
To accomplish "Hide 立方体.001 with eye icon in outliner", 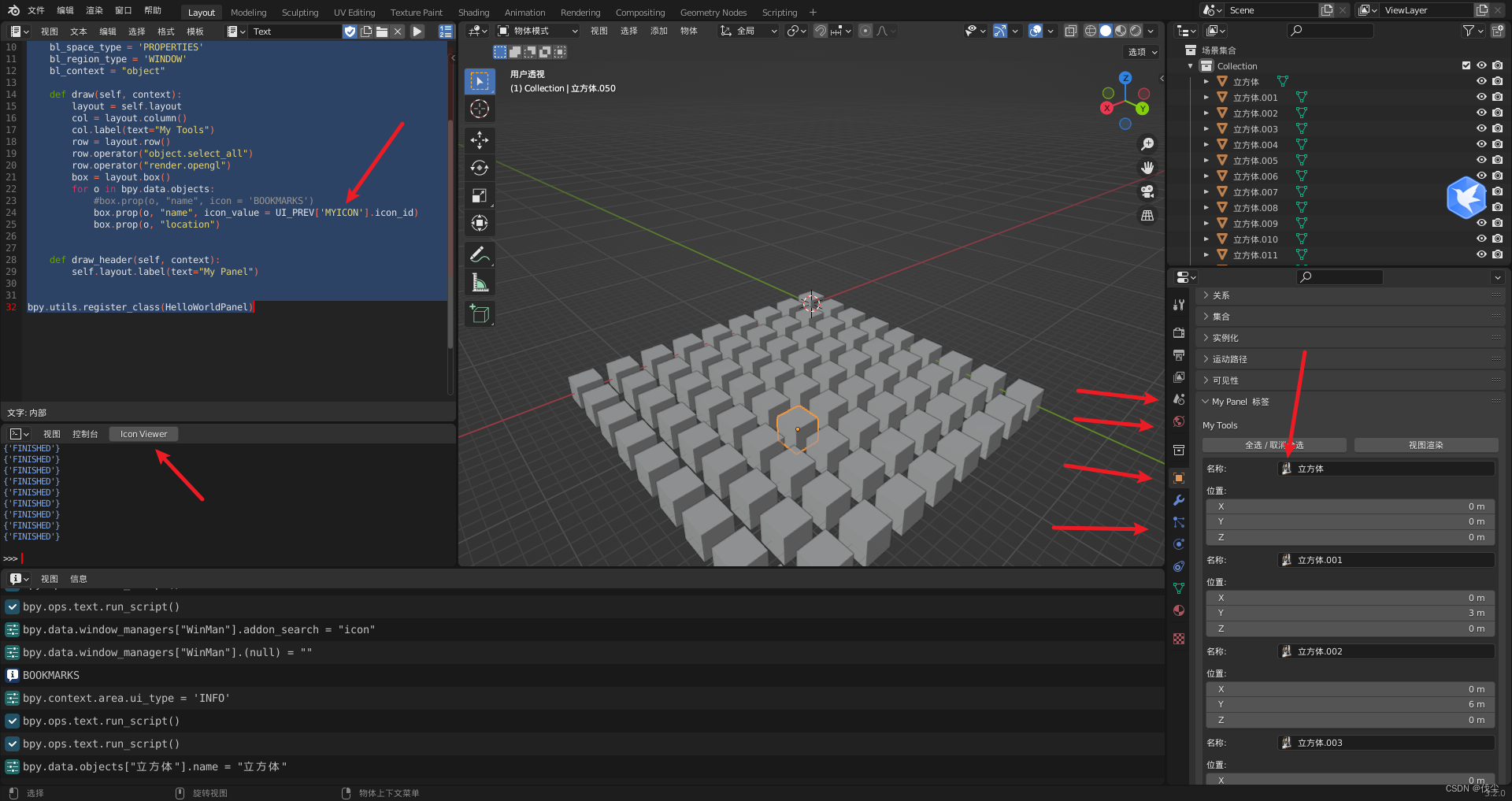I will [x=1481, y=97].
